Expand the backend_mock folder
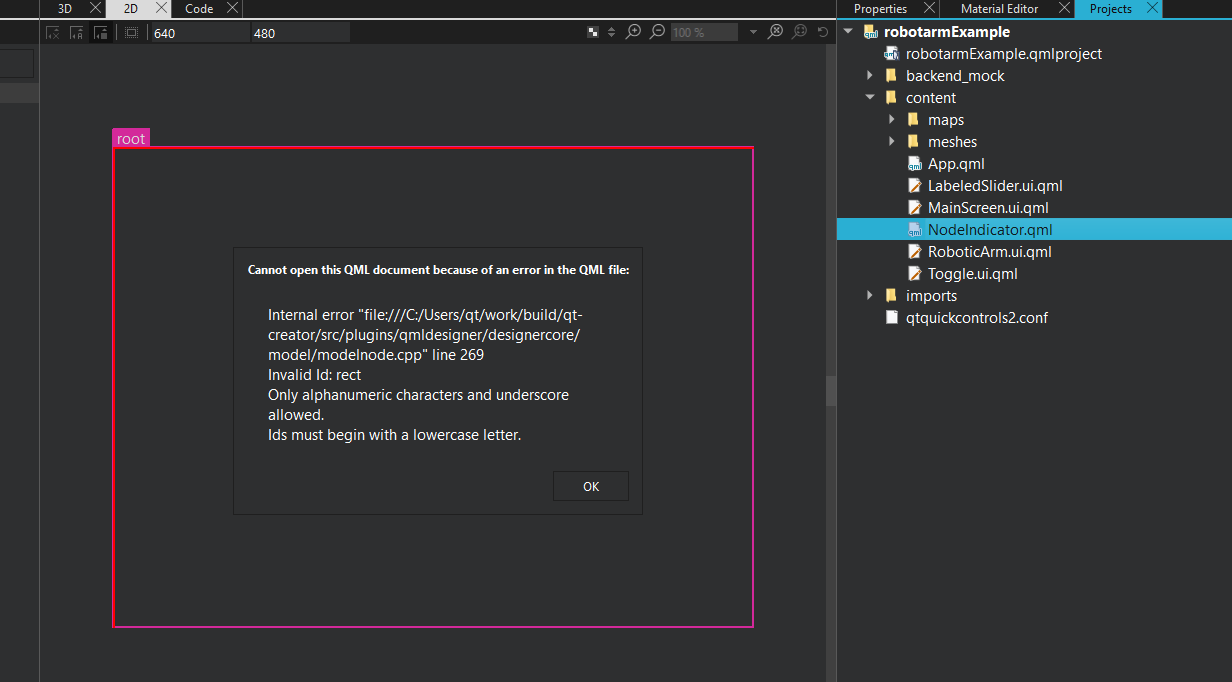Image resolution: width=1232 pixels, height=682 pixels. (869, 76)
